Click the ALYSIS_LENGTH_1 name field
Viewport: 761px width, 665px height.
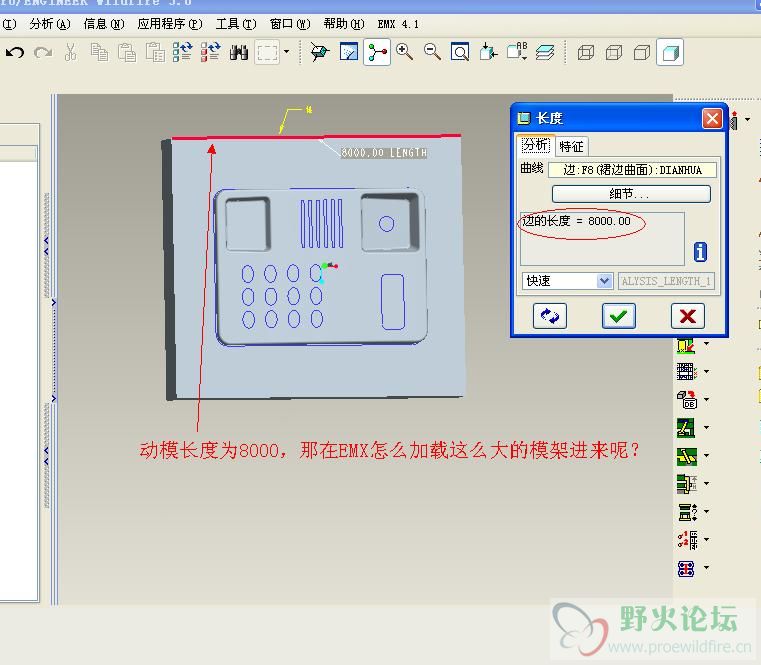tap(666, 281)
